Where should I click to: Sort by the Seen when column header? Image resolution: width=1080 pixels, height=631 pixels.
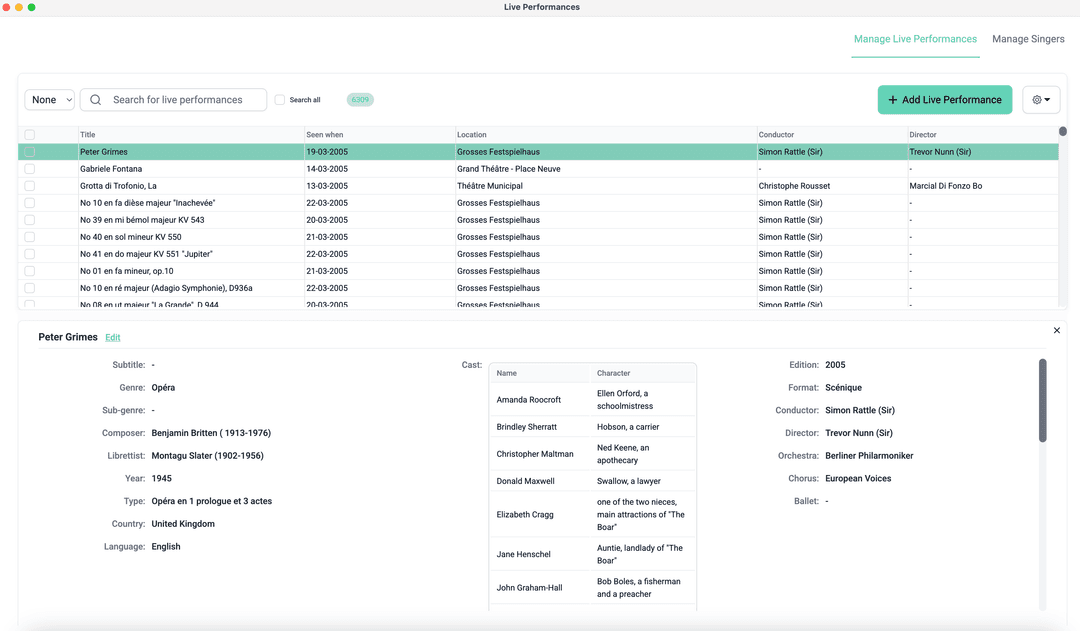[x=325, y=135]
